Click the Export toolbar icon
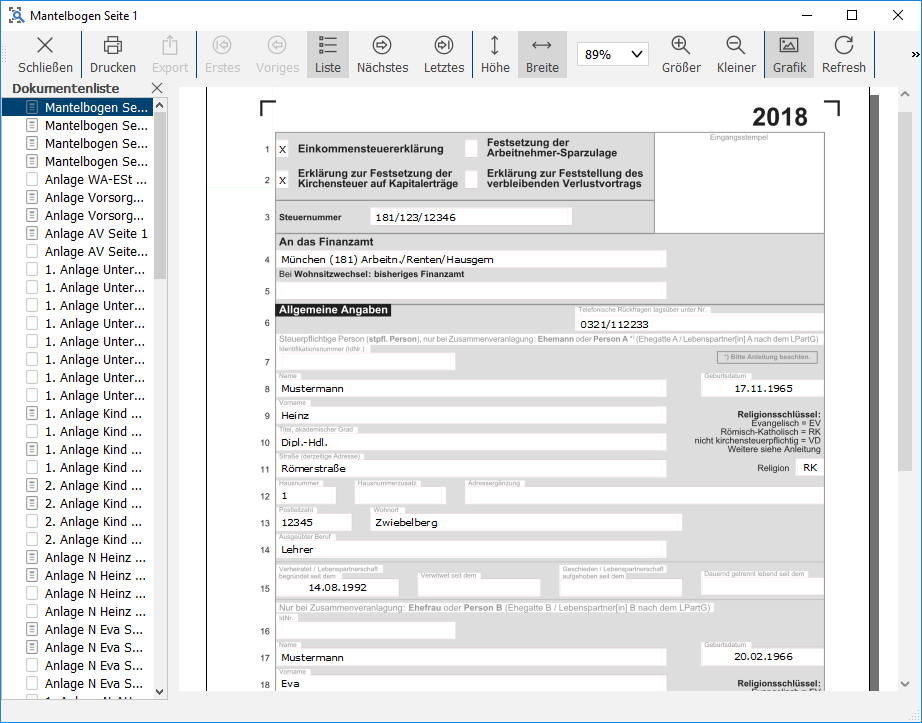 coord(170,55)
